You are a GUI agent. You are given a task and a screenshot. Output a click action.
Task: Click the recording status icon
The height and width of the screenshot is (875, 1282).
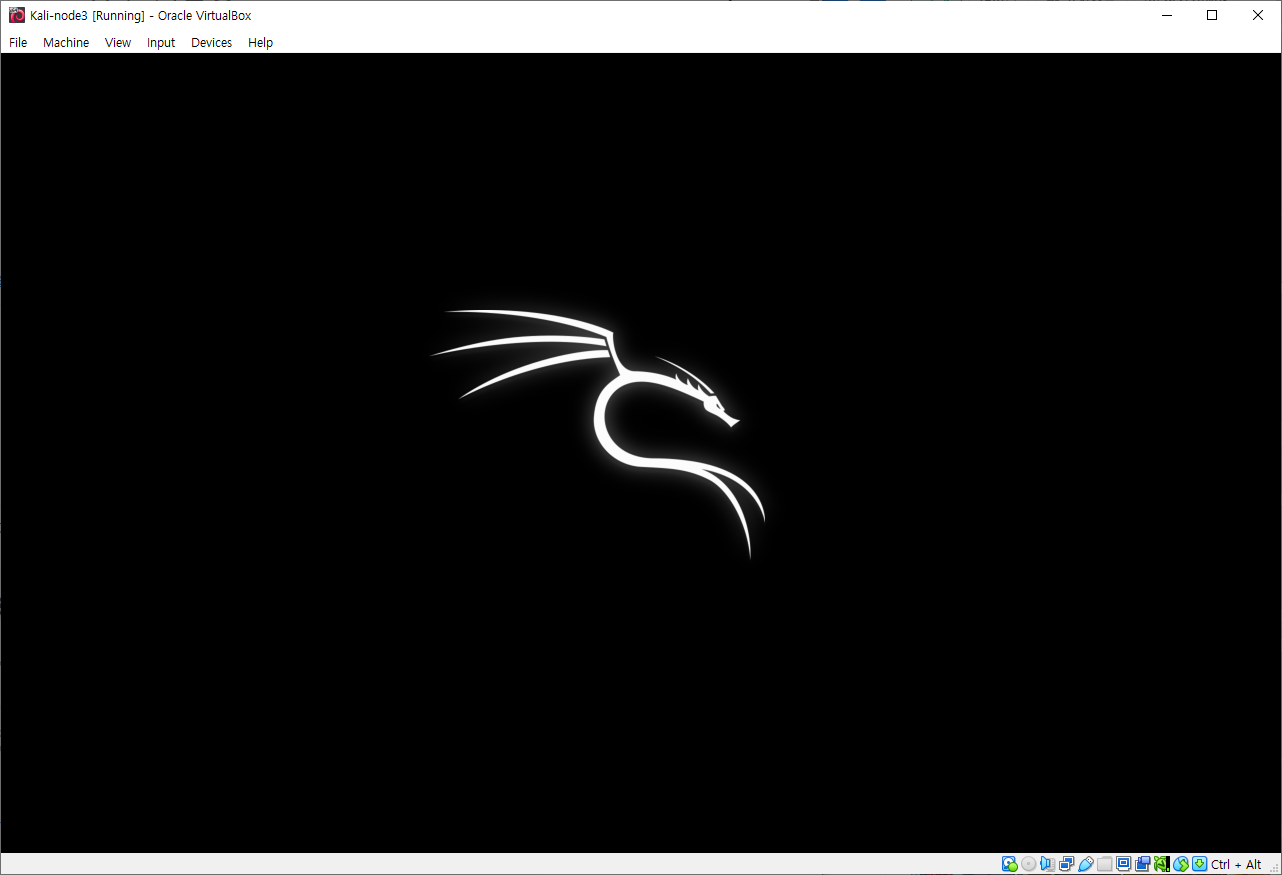click(1143, 864)
